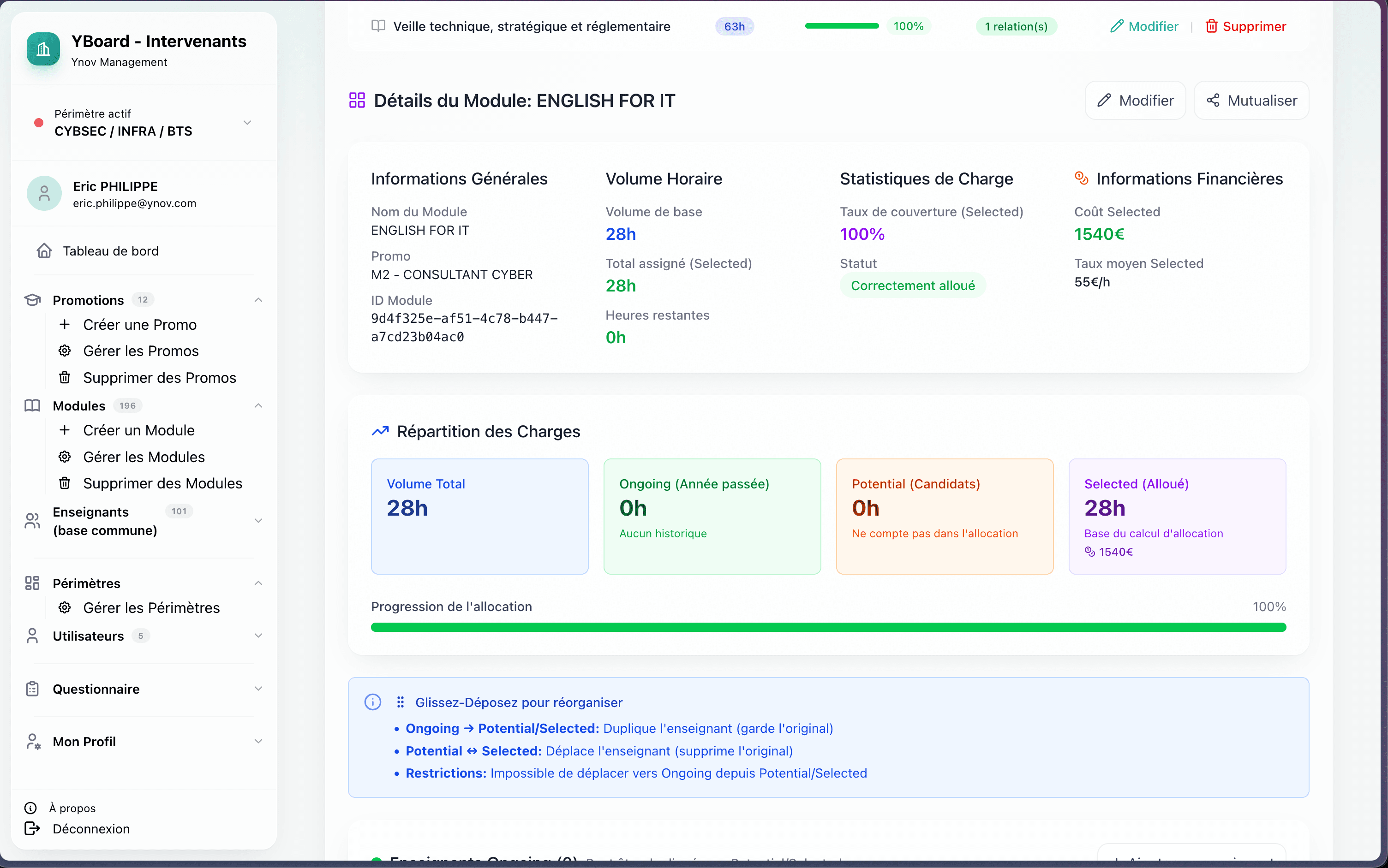Click the gear icon beside Gérer les Périmètres
1388x868 pixels.
pyautogui.click(x=65, y=607)
